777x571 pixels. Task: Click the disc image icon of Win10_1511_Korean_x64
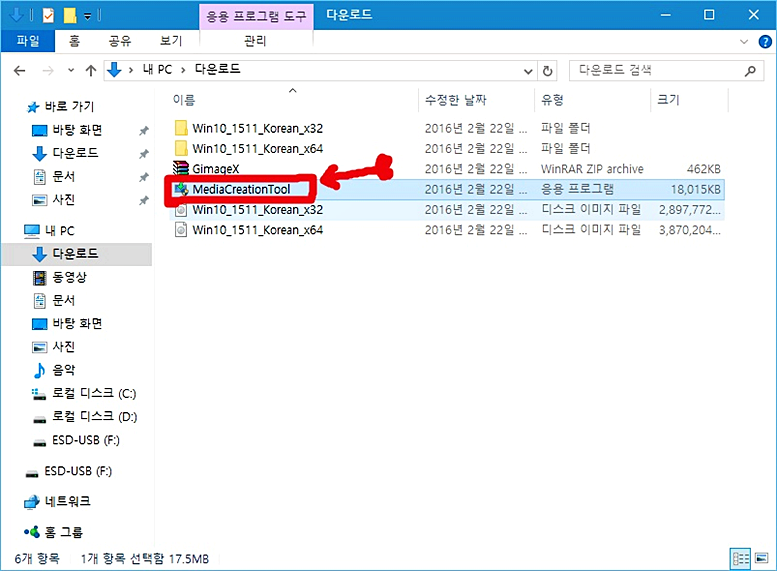pyautogui.click(x=181, y=230)
